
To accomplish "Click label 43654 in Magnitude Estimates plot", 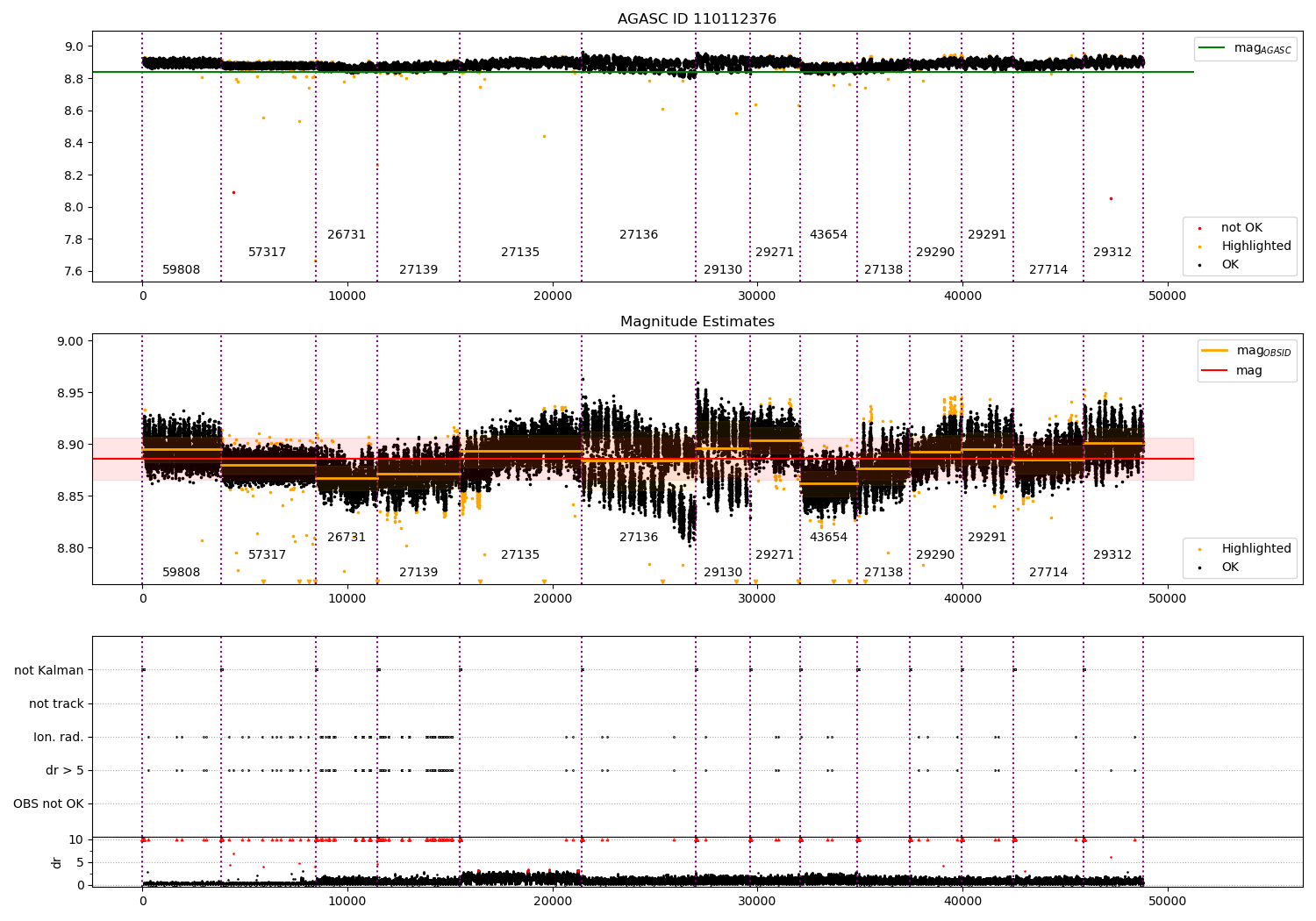I will click(828, 538).
